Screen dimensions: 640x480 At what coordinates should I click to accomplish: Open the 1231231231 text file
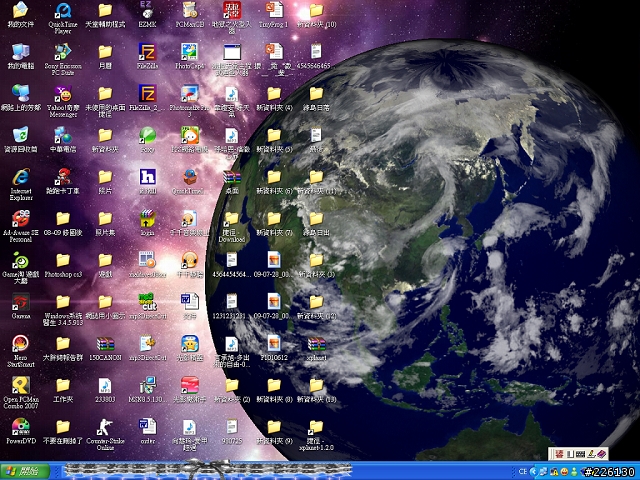[231, 305]
